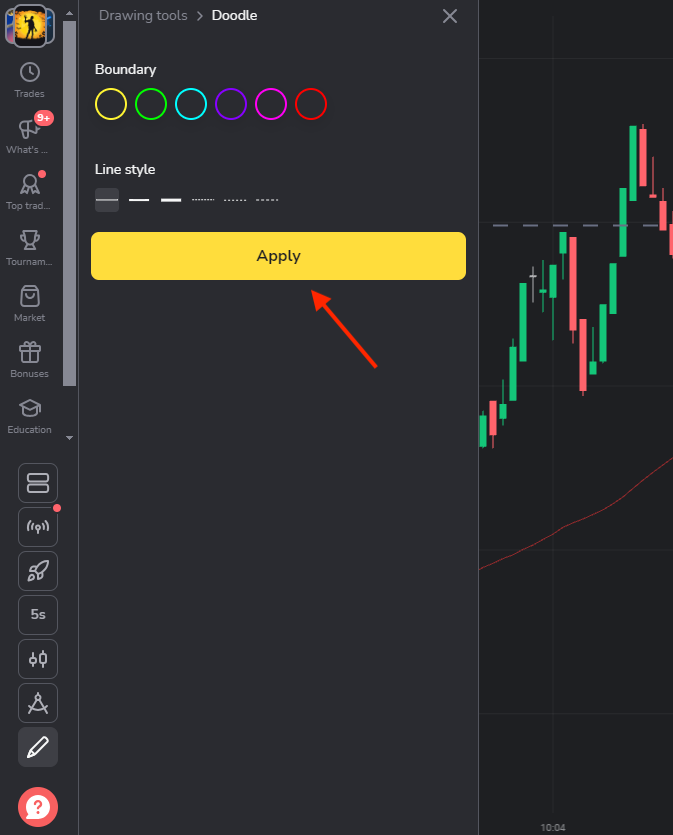This screenshot has height=835, width=673.
Task: Select the thin solid line style
Action: (x=107, y=200)
